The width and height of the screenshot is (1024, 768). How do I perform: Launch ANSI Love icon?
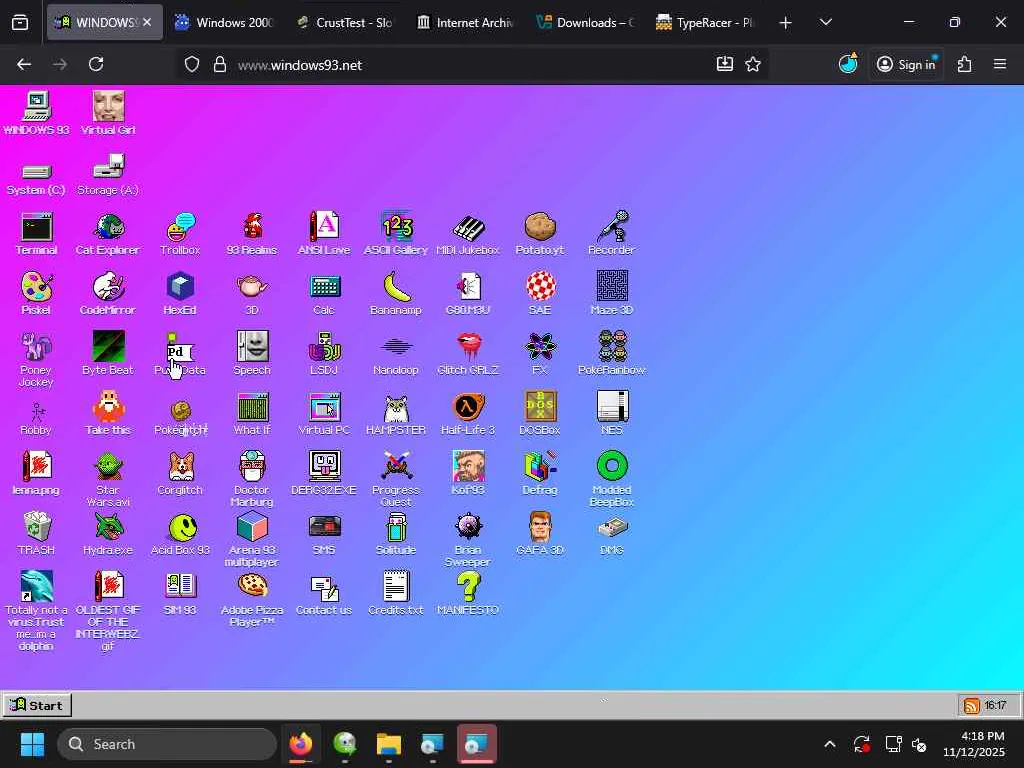click(x=324, y=234)
